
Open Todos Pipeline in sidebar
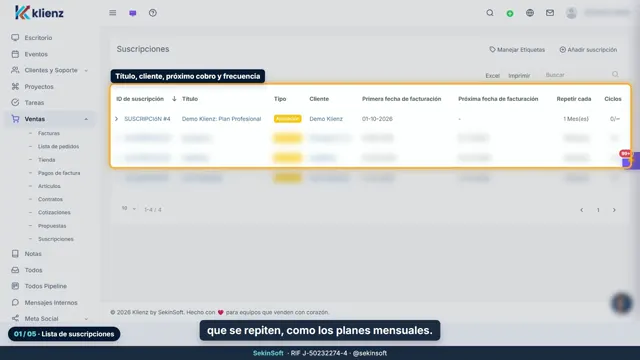click(x=45, y=286)
